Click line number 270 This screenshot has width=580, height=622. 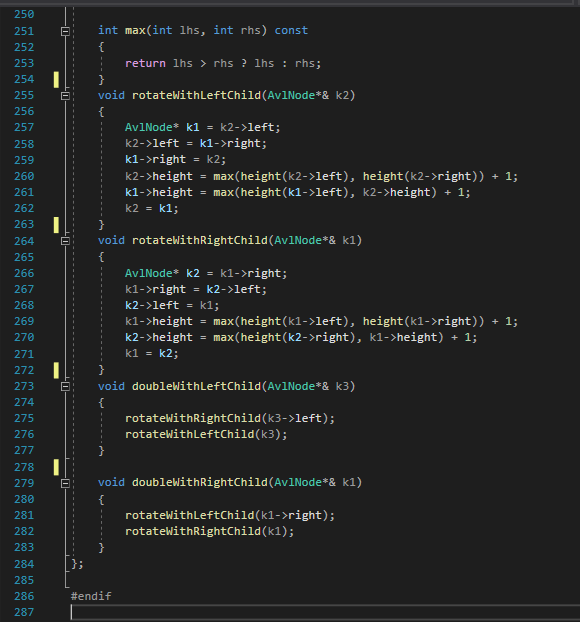[24, 337]
